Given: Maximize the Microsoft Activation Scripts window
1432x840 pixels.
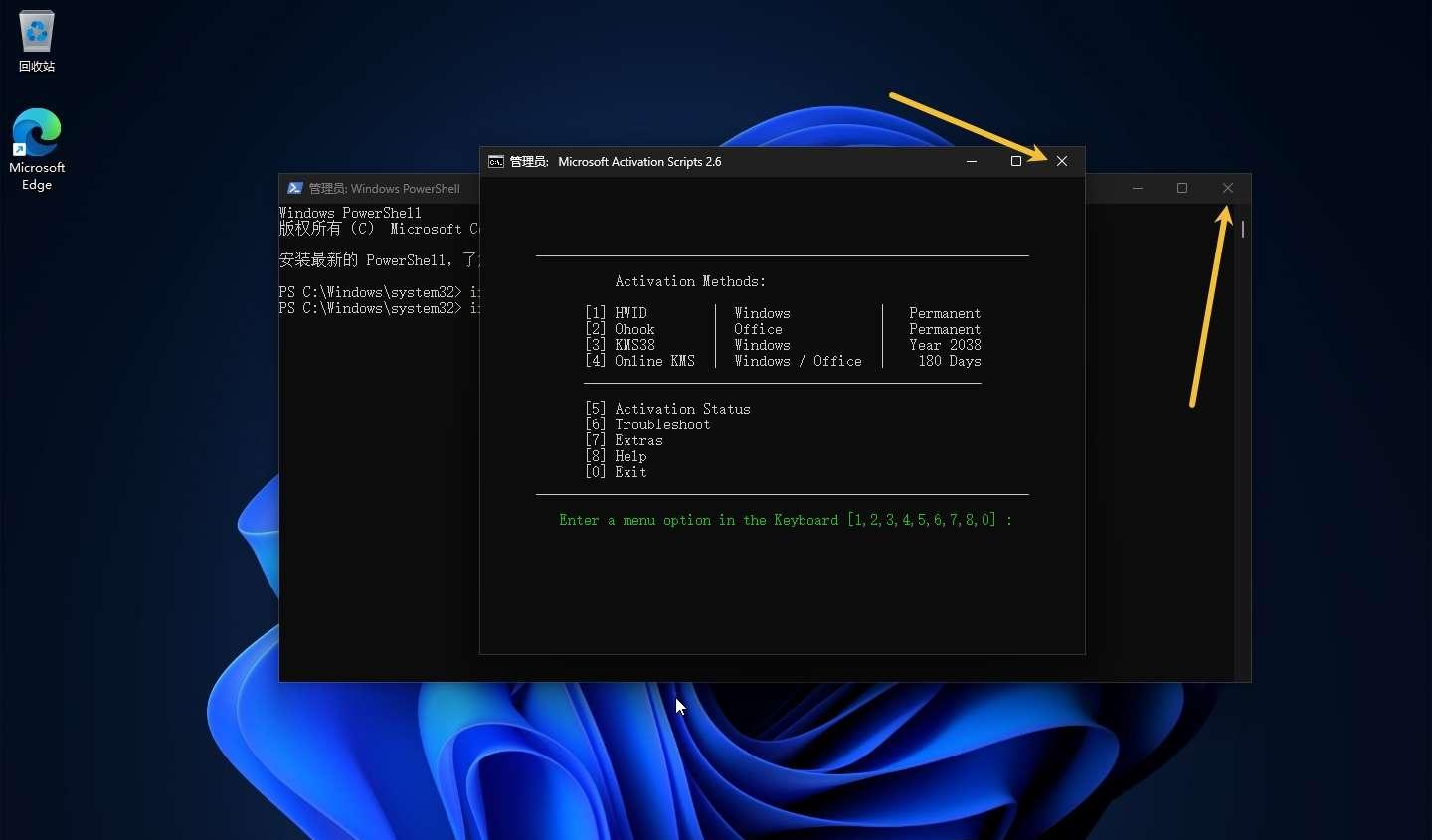Looking at the screenshot, I should [x=1016, y=161].
